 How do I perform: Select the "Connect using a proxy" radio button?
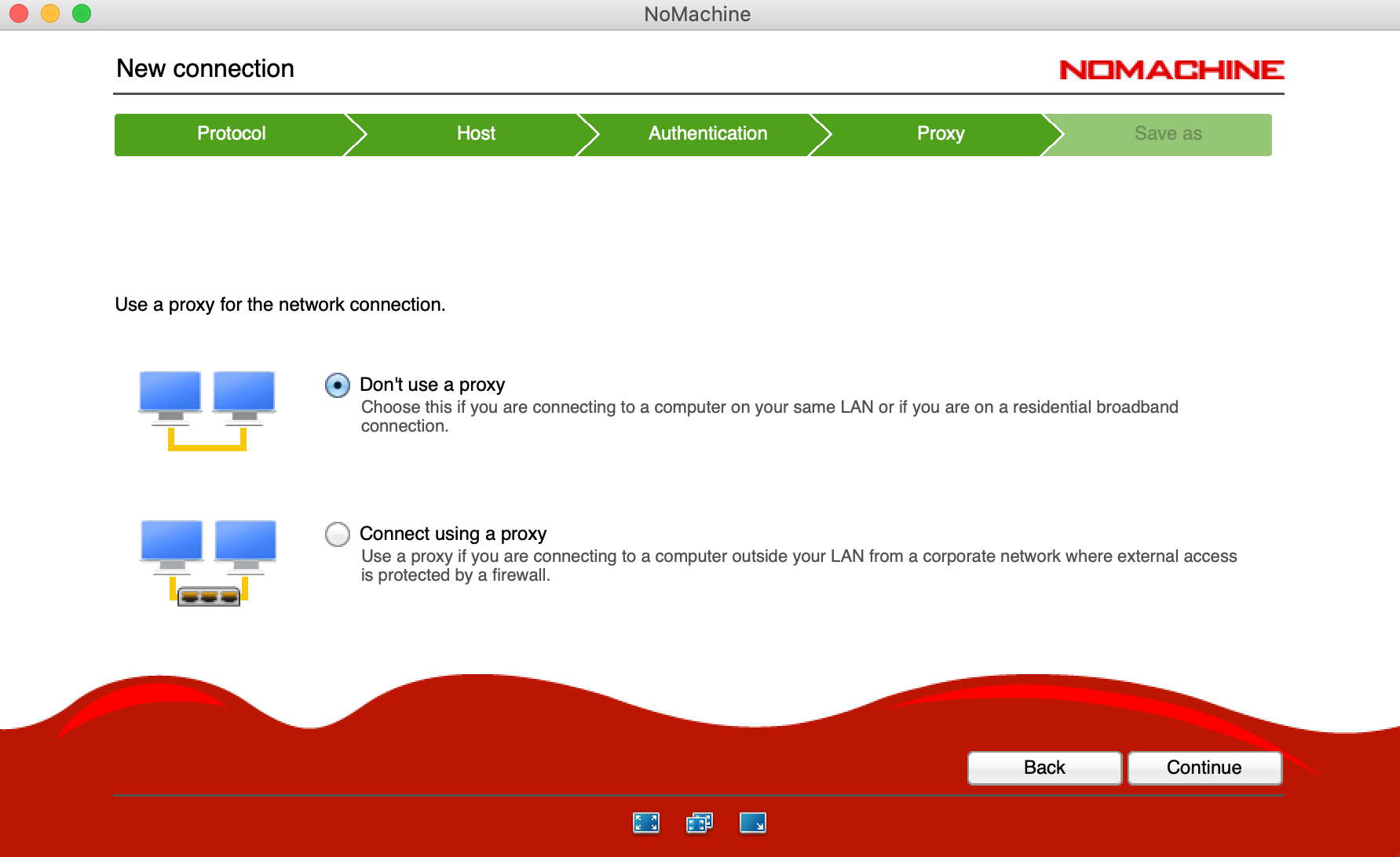point(338,534)
